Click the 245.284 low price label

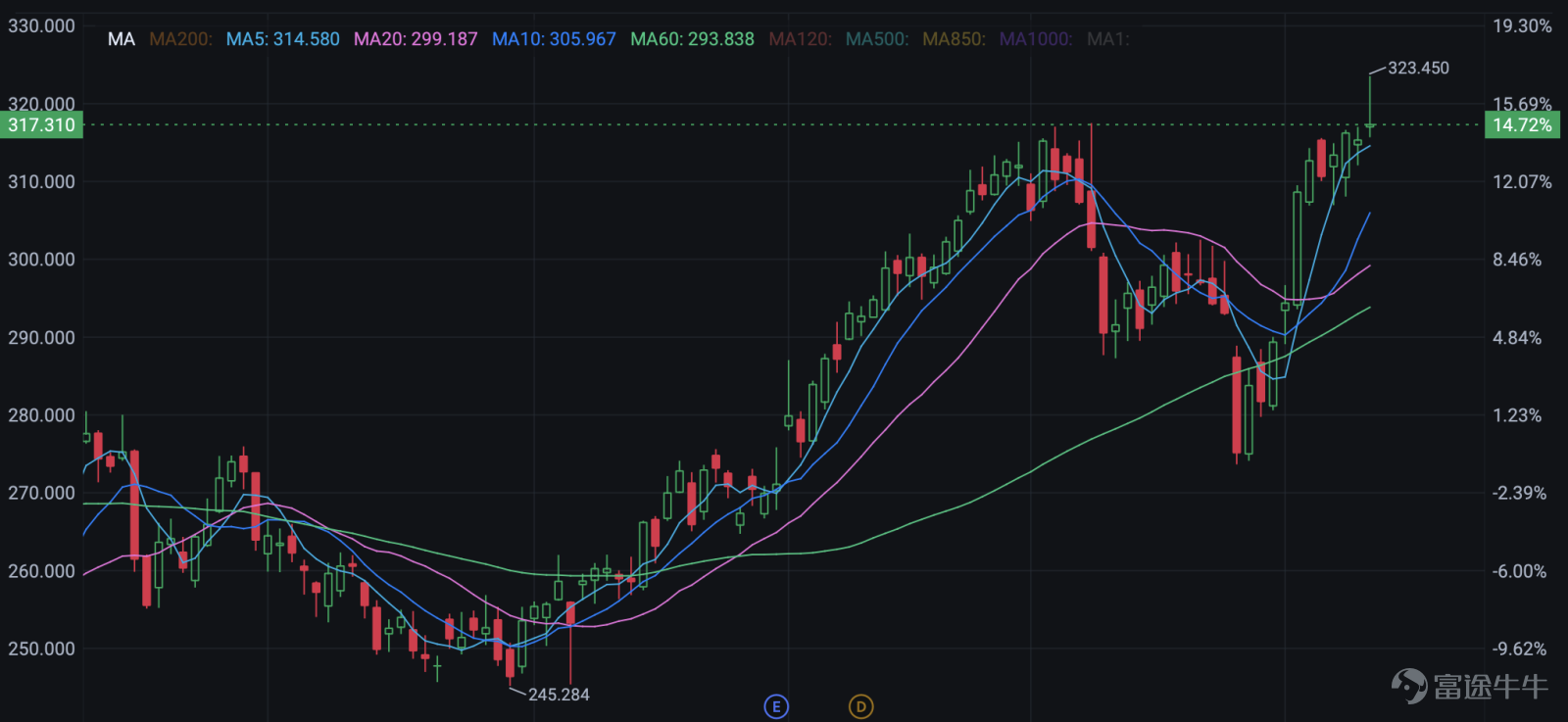pyautogui.click(x=559, y=695)
